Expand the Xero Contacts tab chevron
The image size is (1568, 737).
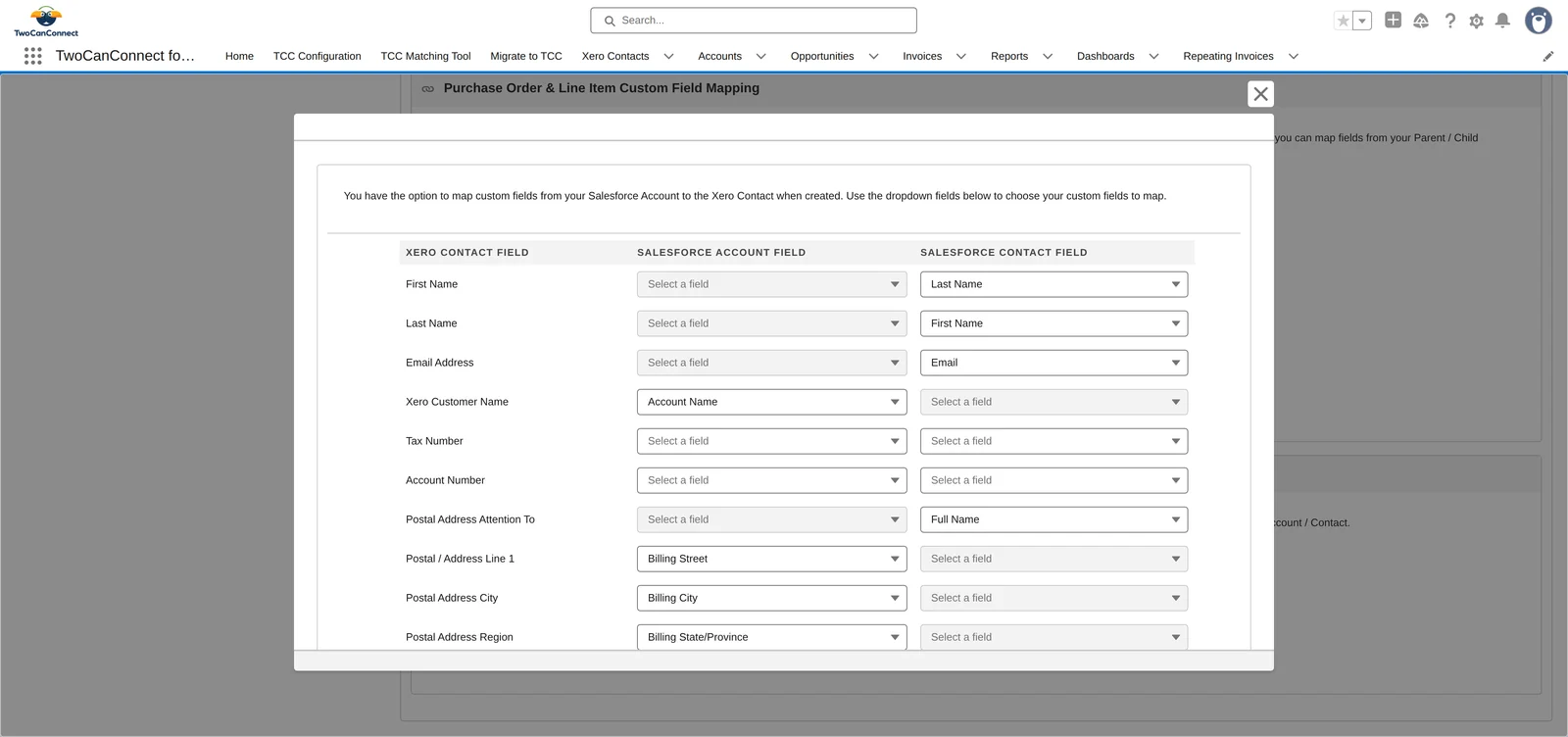click(x=668, y=57)
